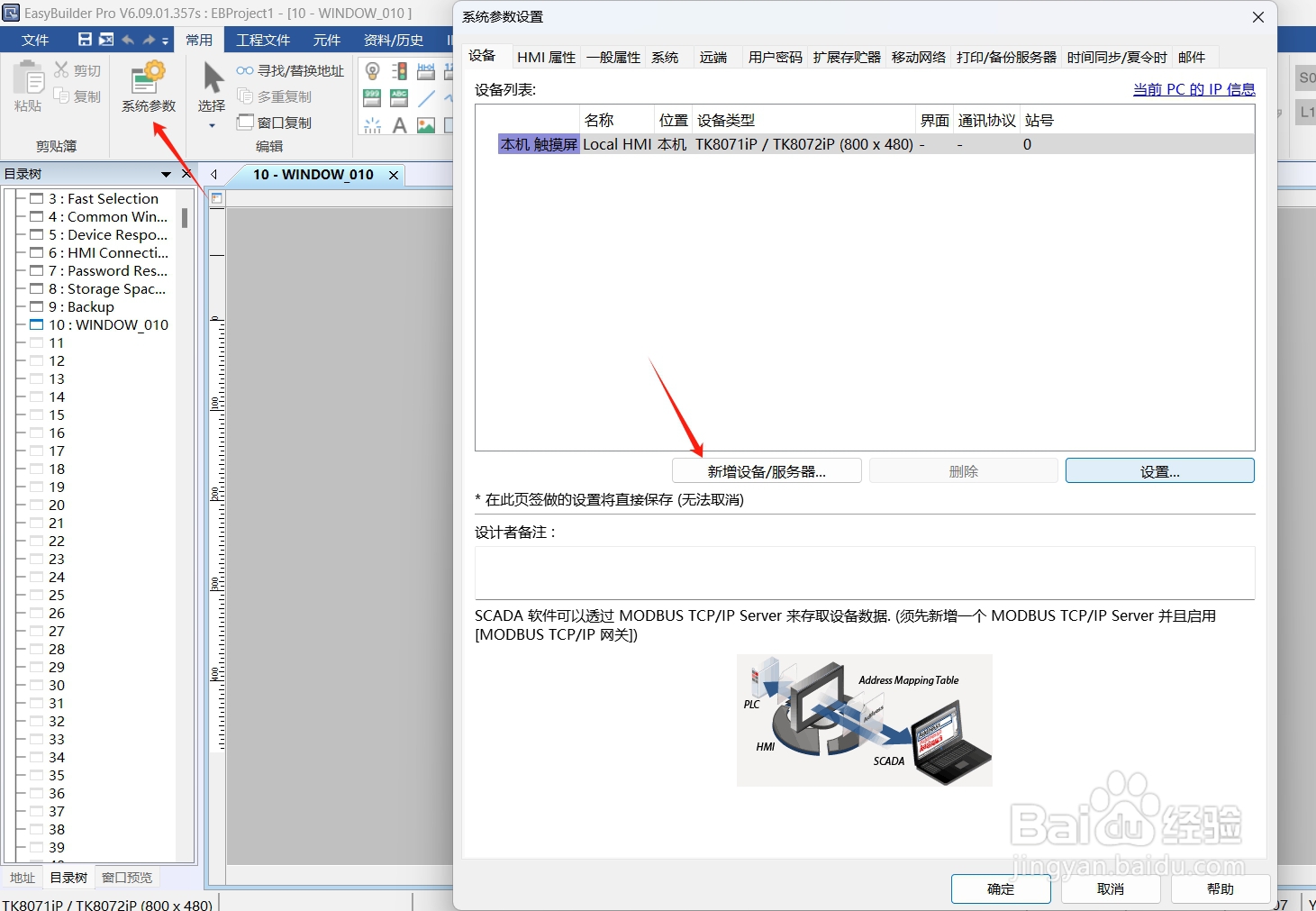Switch to 目录树 bottom panel tab
This screenshot has height=911, width=1316.
click(68, 878)
